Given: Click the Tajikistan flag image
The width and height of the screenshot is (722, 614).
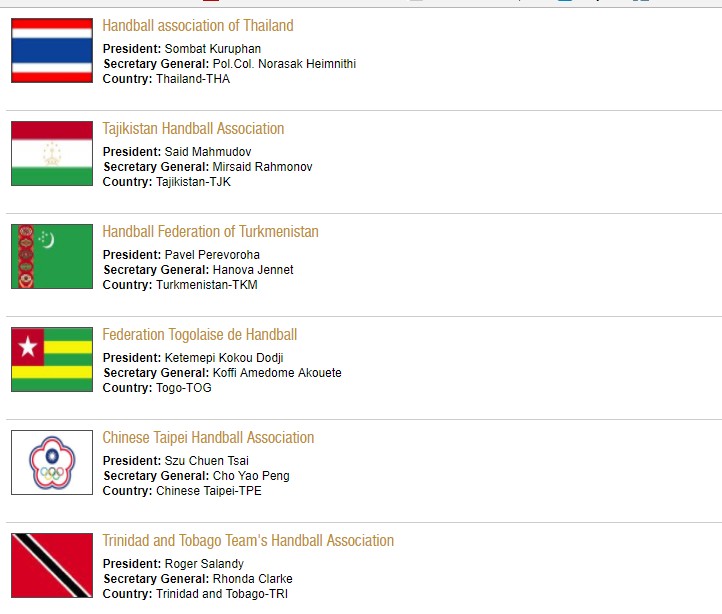Looking at the screenshot, I should click(52, 153).
